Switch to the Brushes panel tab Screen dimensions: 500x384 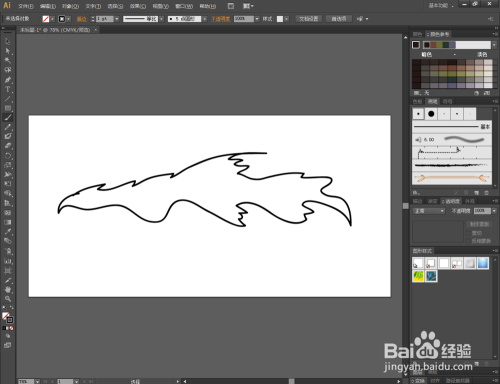[x=432, y=101]
